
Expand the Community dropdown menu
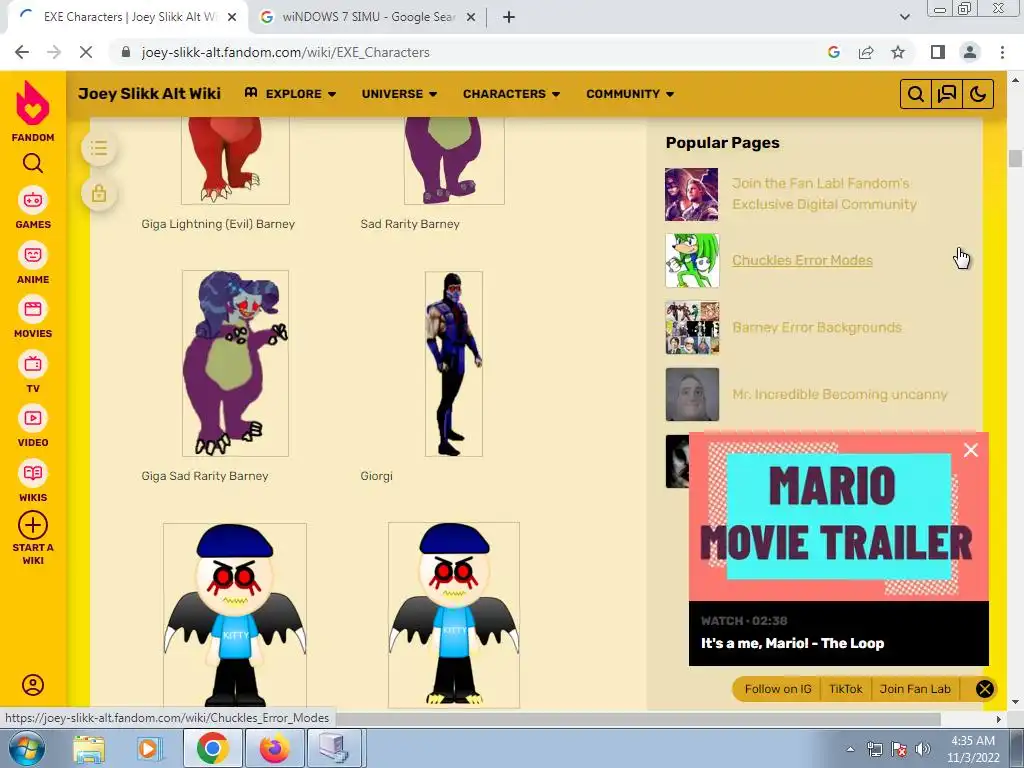point(630,94)
